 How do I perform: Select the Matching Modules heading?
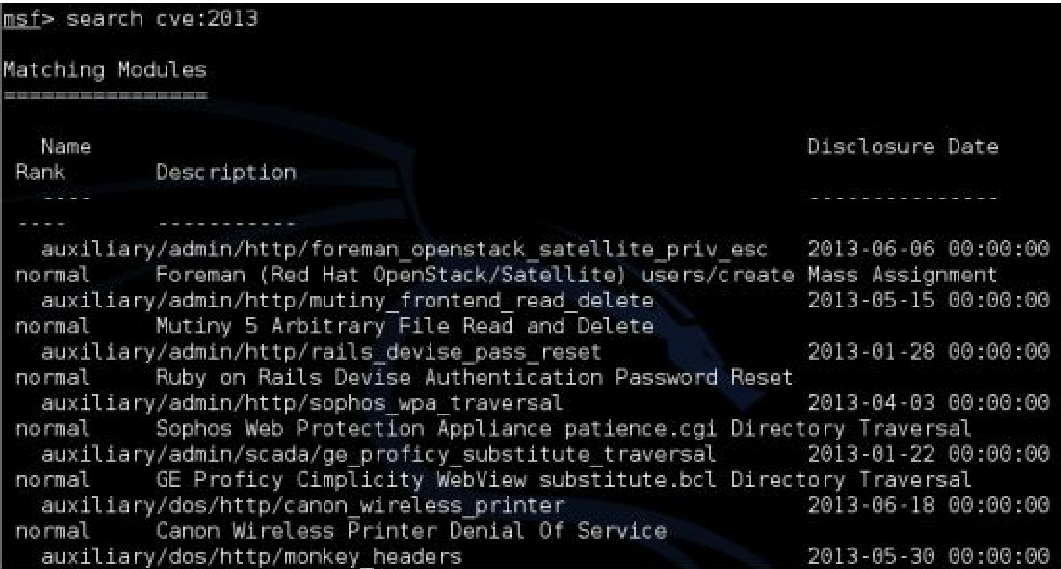[105, 70]
